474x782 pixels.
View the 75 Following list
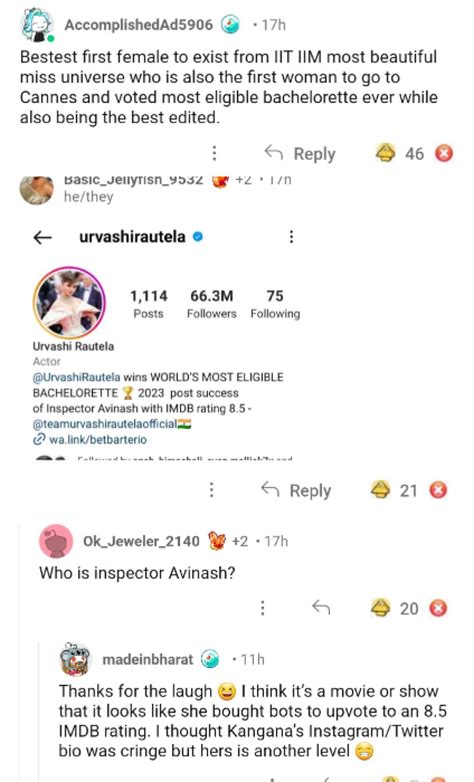(275, 304)
